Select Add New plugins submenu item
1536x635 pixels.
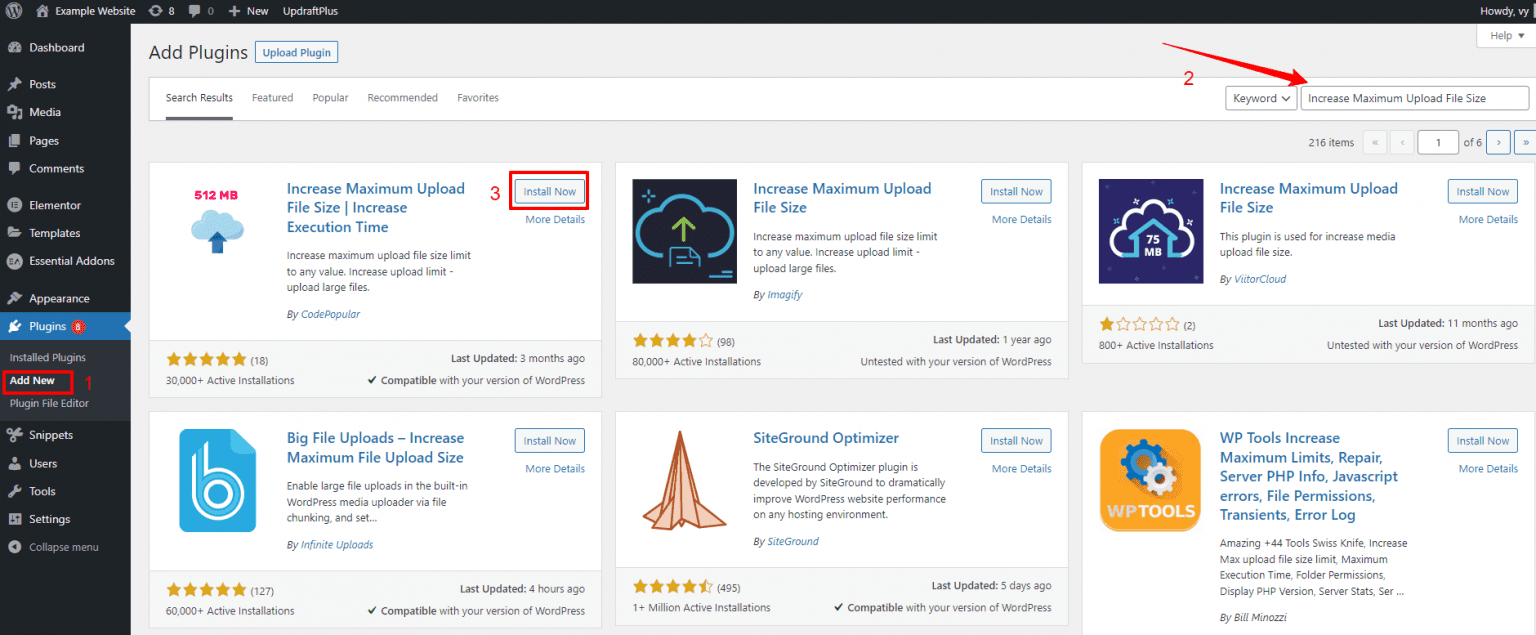coord(32,380)
